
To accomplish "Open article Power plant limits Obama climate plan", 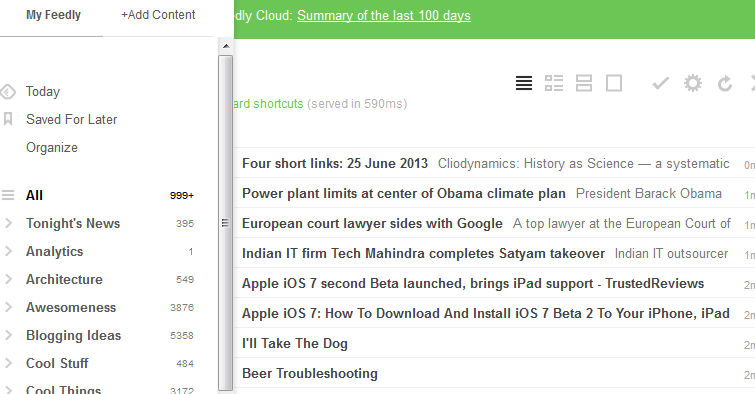I will tap(404, 193).
